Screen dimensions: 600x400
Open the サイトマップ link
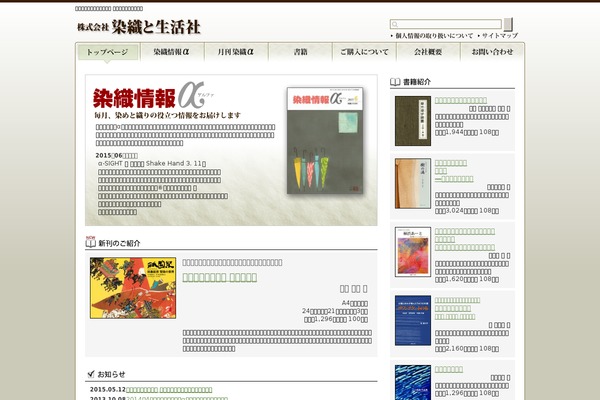coord(500,36)
